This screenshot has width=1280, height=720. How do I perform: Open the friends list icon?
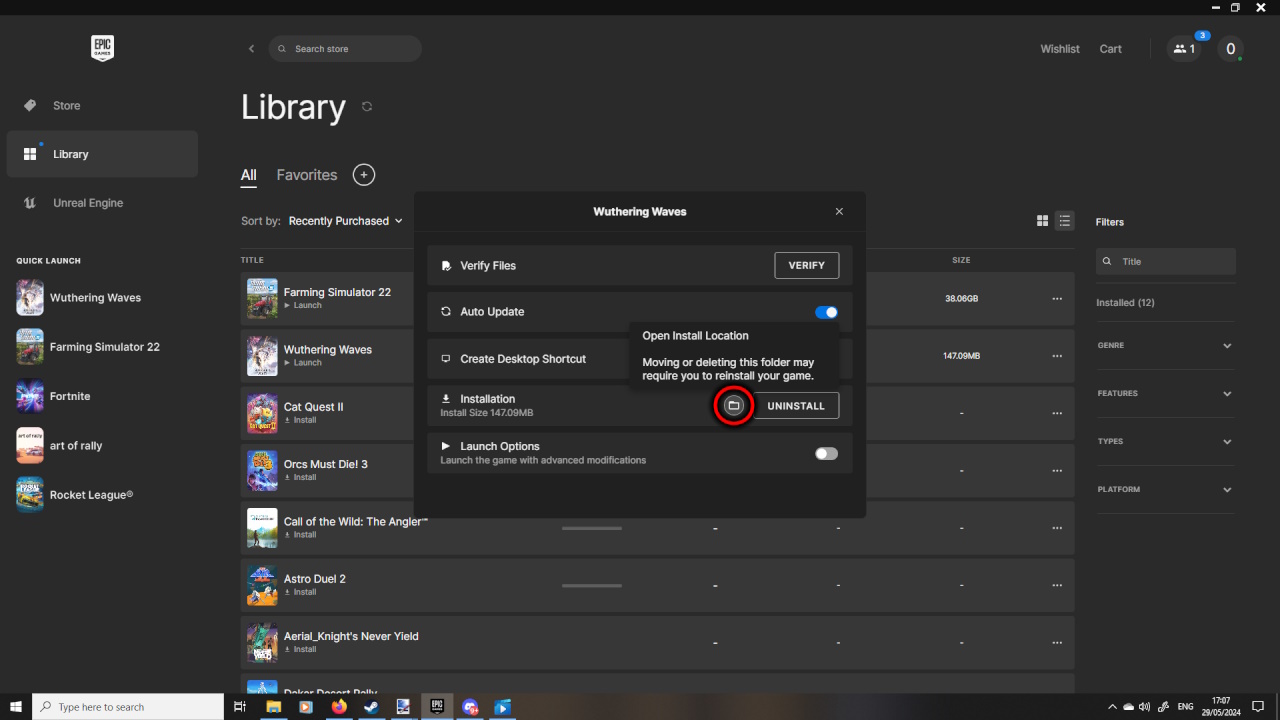coord(1184,49)
